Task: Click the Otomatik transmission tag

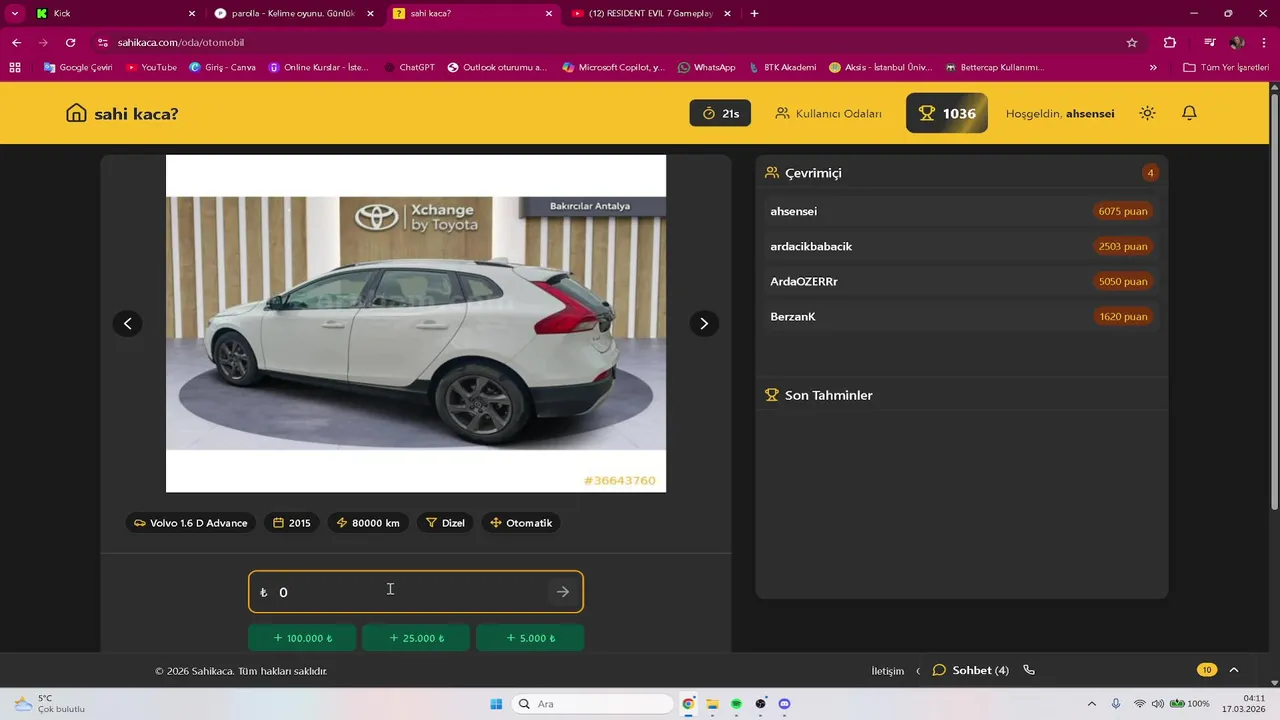Action: pyautogui.click(x=521, y=523)
